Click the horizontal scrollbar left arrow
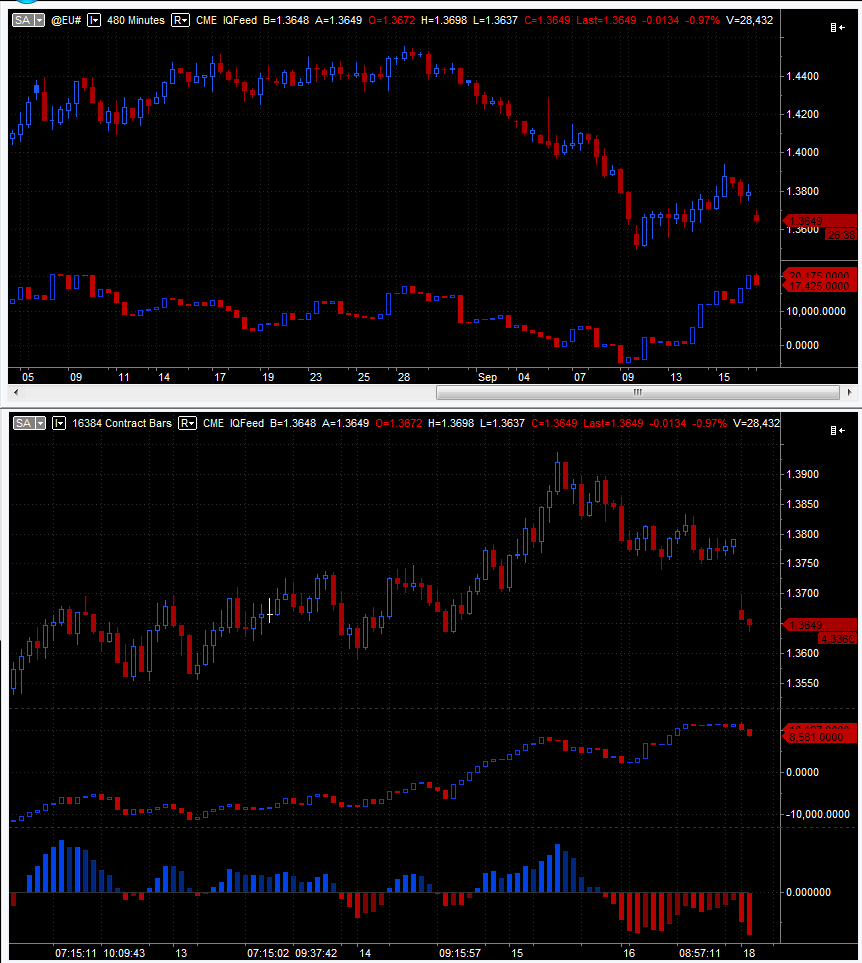Viewport: 862px width, 963px height. [16, 392]
